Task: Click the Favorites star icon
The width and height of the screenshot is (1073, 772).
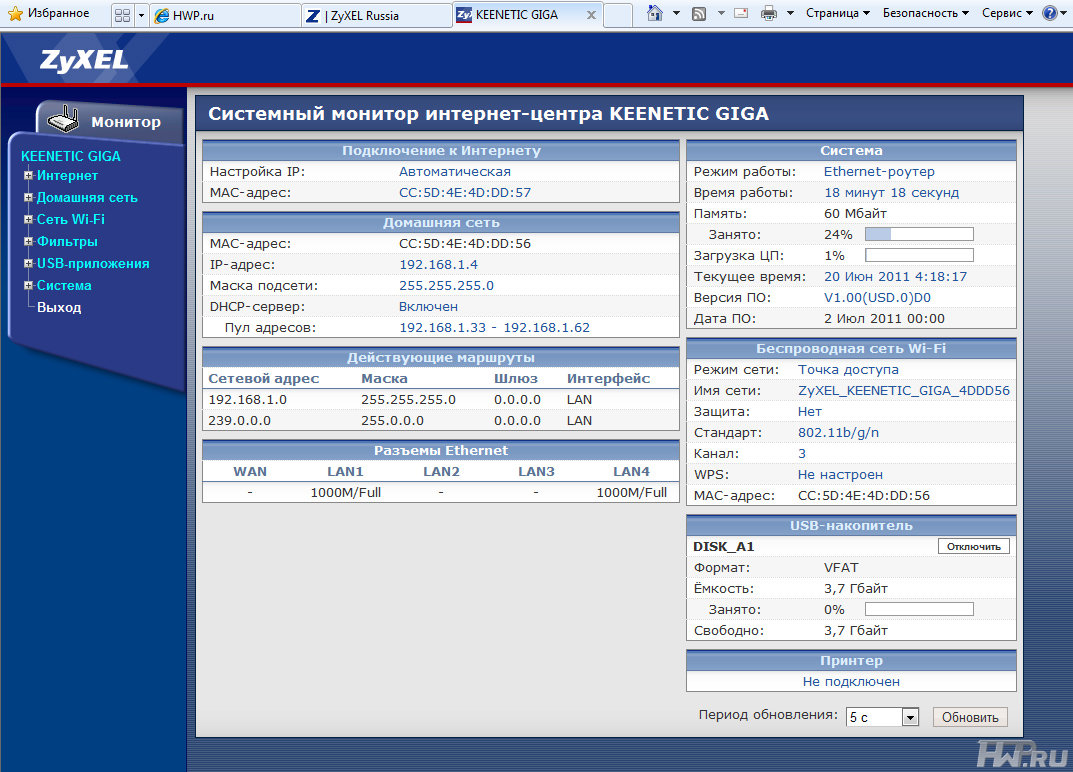Action: 15,14
